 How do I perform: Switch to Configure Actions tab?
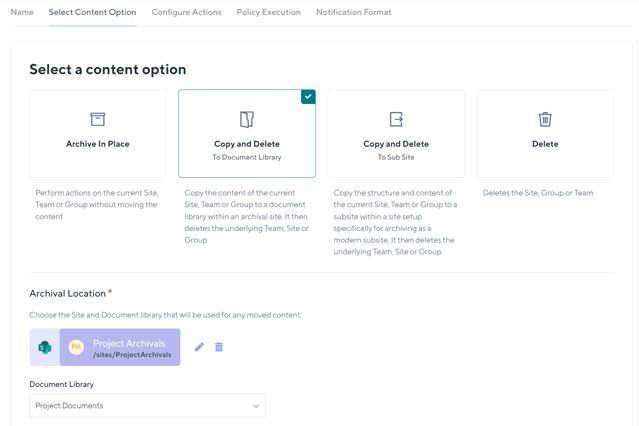pos(186,12)
